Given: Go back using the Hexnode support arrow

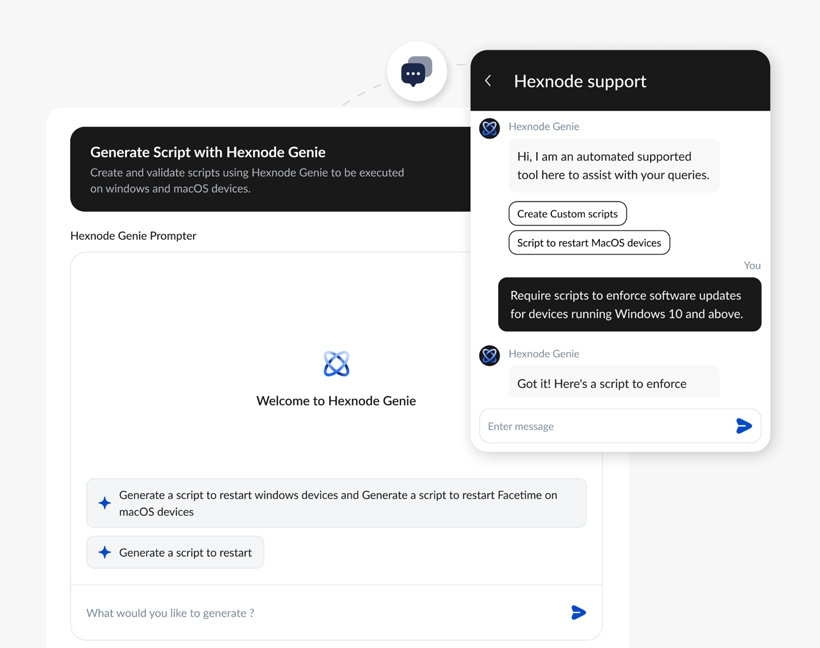Looking at the screenshot, I should (488, 81).
